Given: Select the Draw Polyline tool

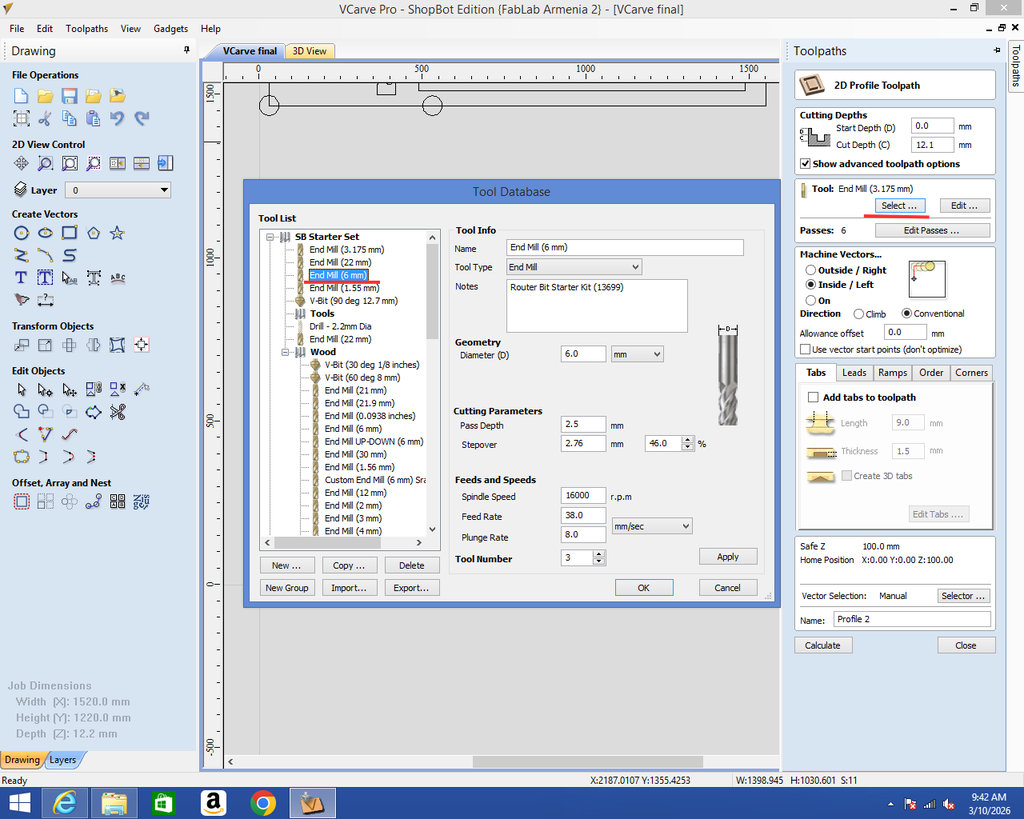Looking at the screenshot, I should pyautogui.click(x=21, y=255).
